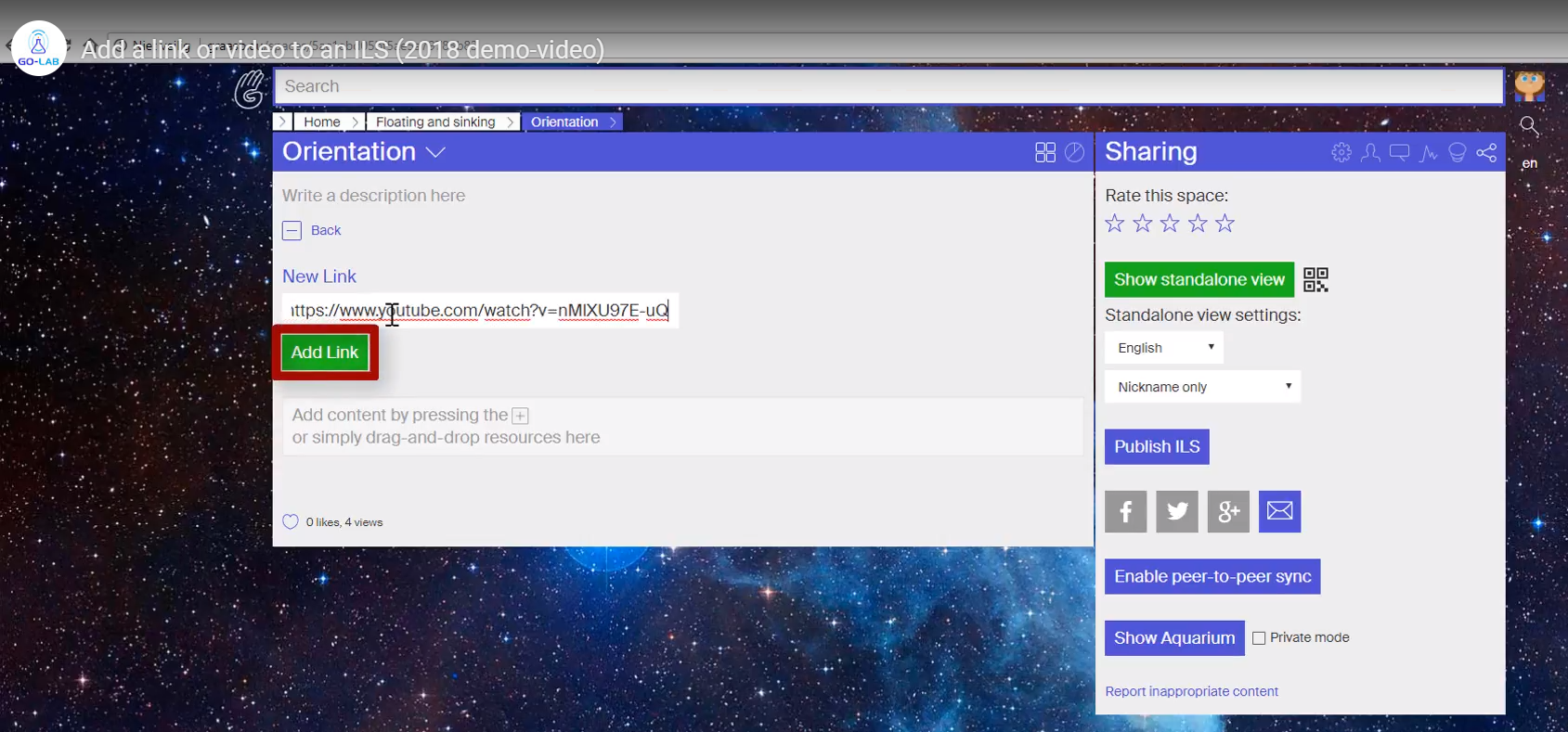Image resolution: width=1568 pixels, height=732 pixels.
Task: Share on Twitter
Action: (1177, 511)
